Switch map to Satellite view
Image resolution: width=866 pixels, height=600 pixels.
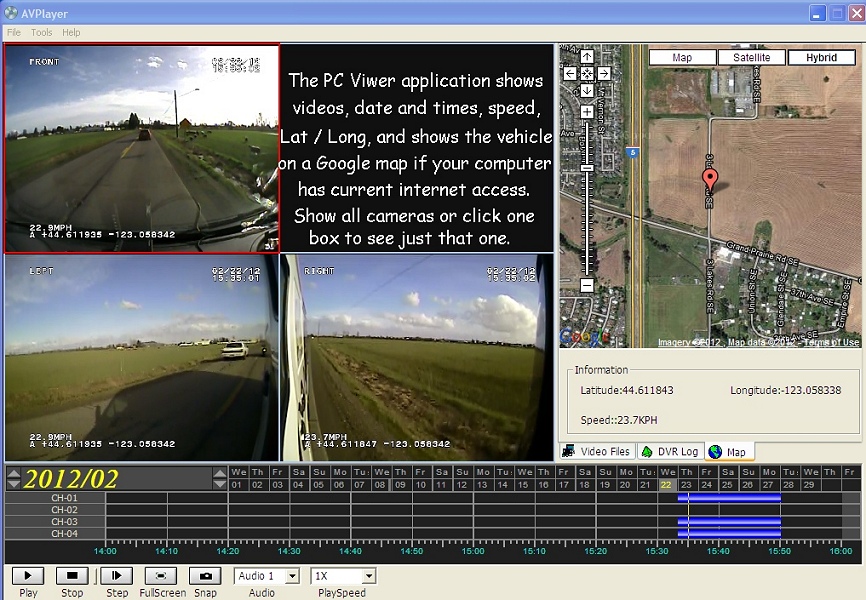click(751, 58)
